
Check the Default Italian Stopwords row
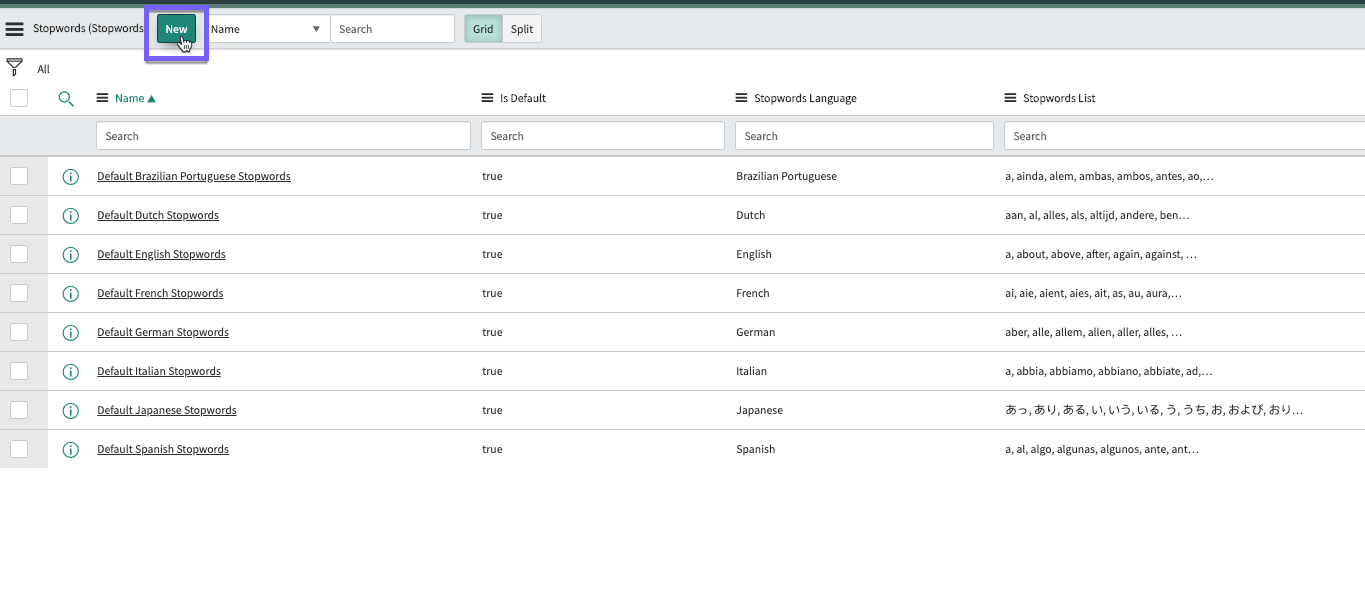click(19, 371)
